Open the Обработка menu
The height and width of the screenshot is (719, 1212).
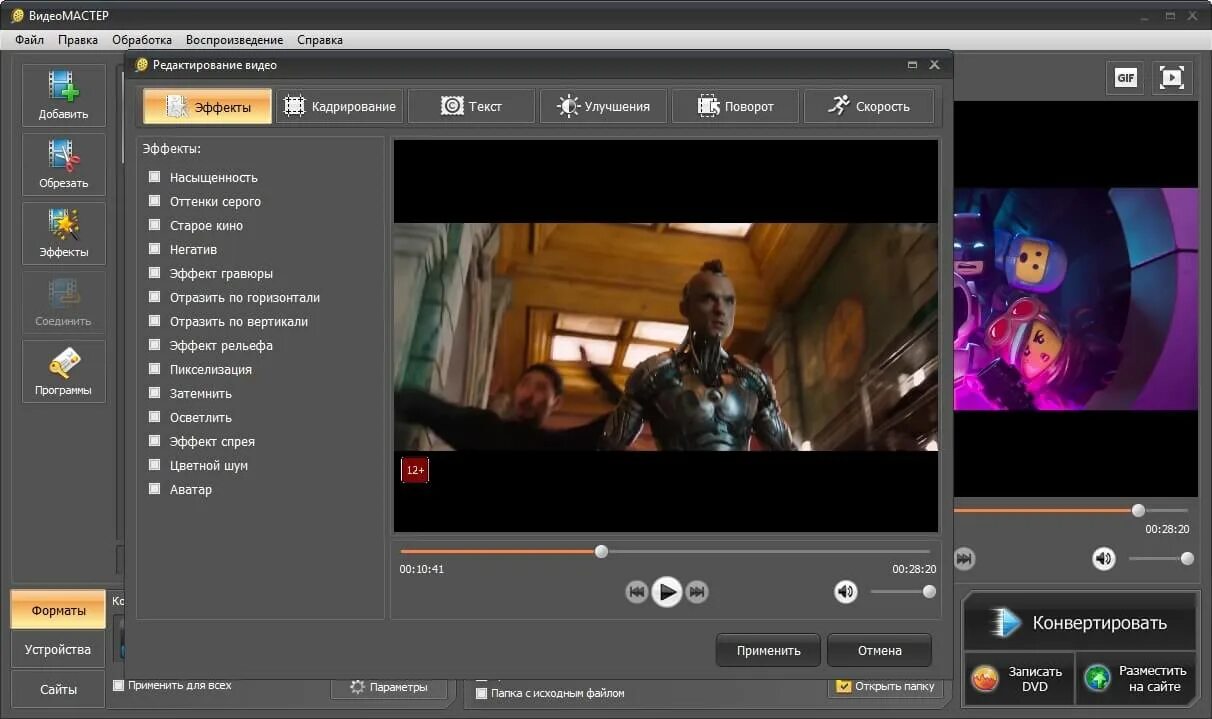[142, 40]
